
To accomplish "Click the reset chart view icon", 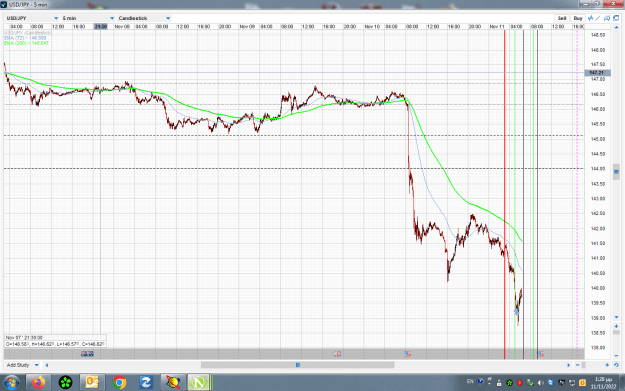I will [616, 365].
